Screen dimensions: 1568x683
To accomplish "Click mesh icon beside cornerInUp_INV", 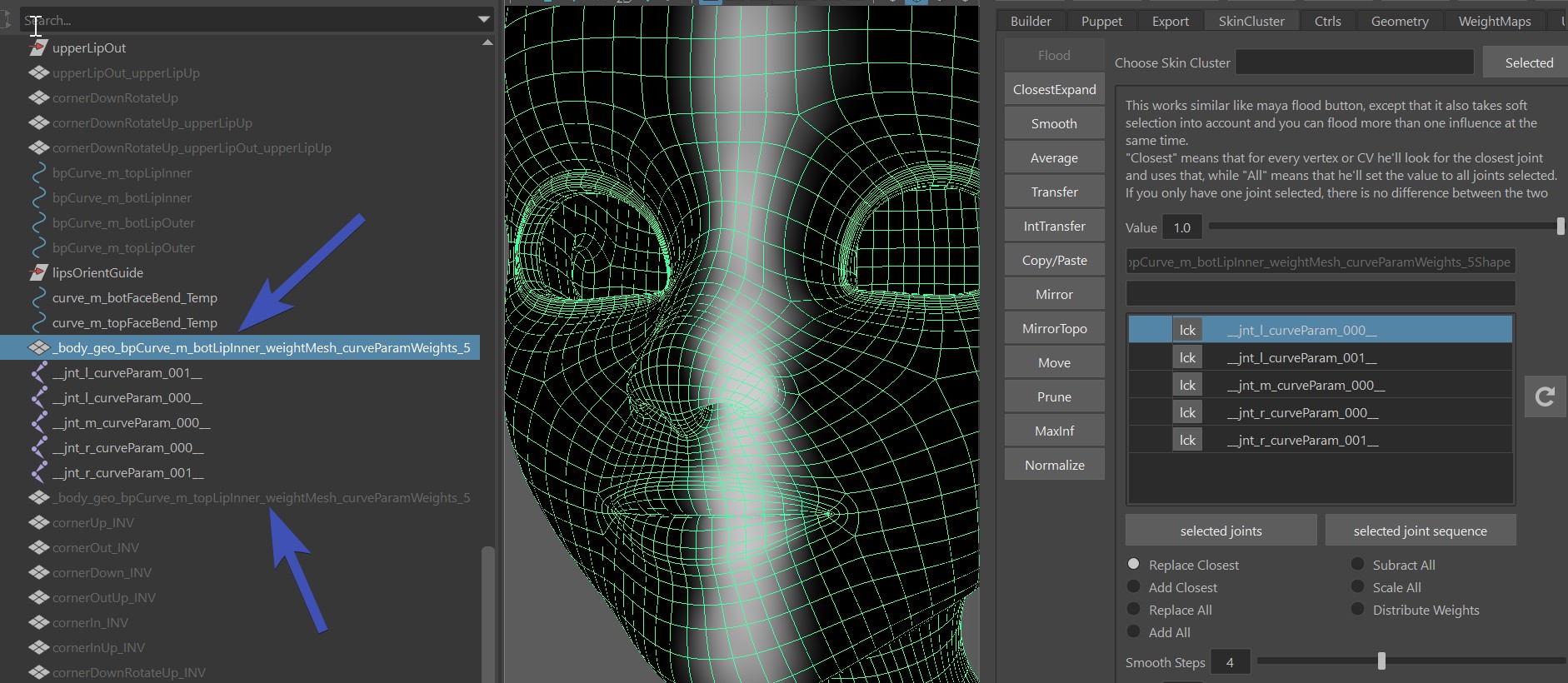I will click(38, 648).
